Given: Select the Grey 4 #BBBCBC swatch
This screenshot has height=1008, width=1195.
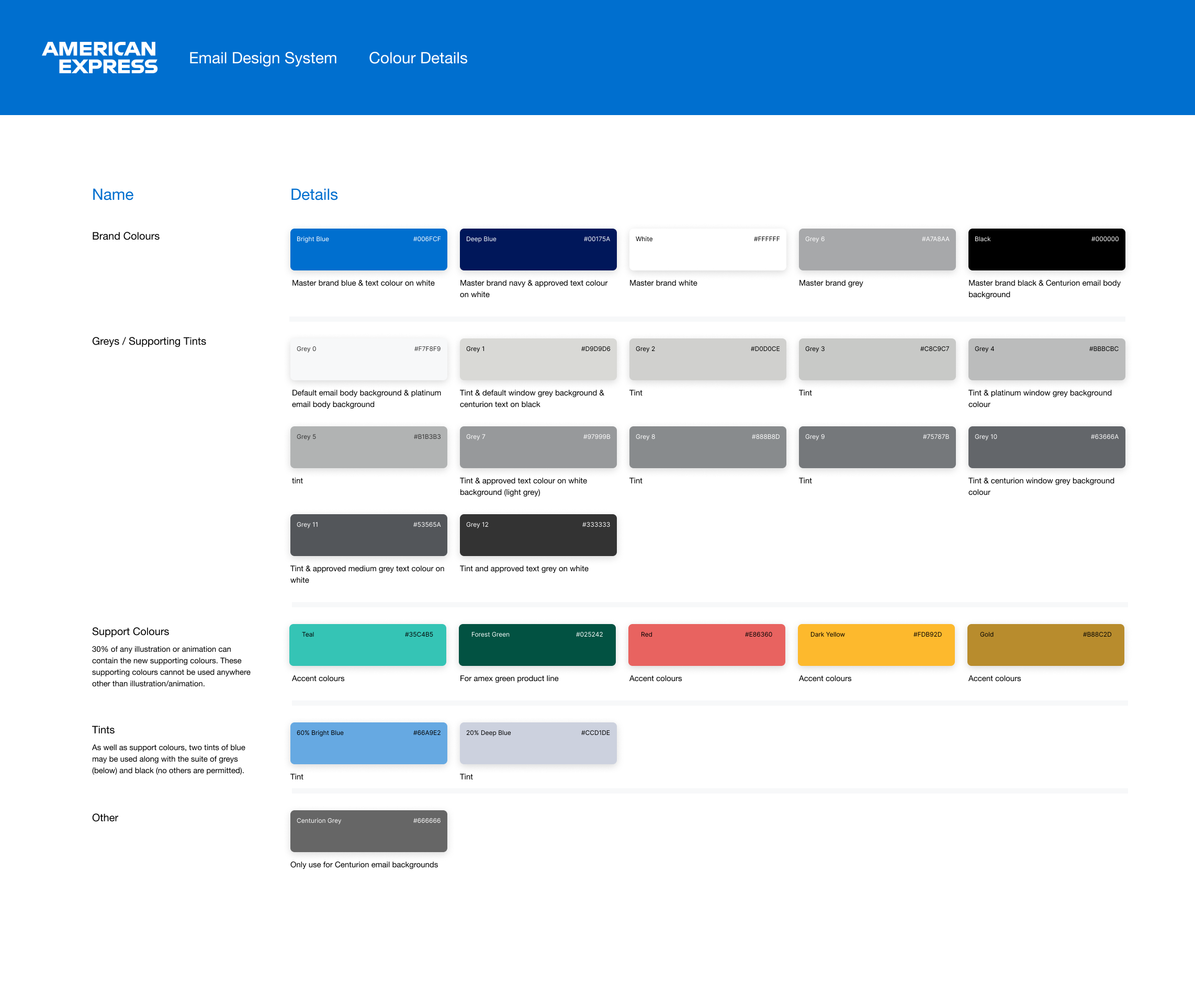Looking at the screenshot, I should [x=1046, y=359].
